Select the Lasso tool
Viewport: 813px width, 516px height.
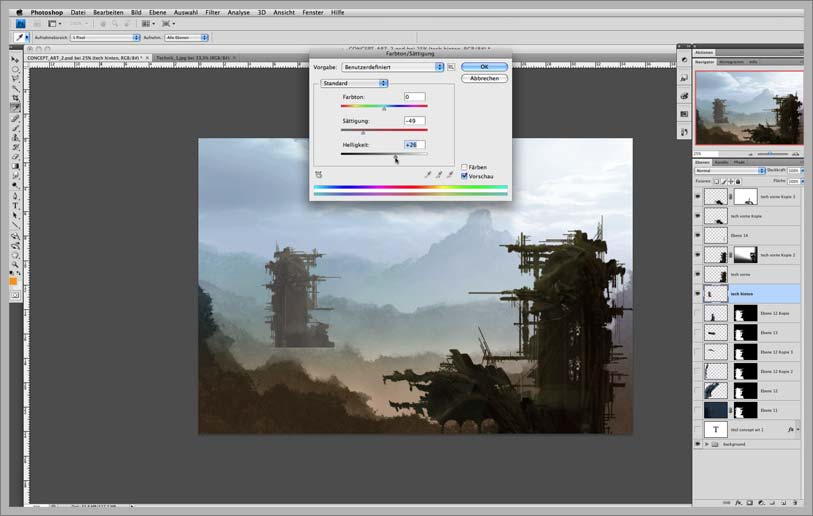click(x=15, y=79)
